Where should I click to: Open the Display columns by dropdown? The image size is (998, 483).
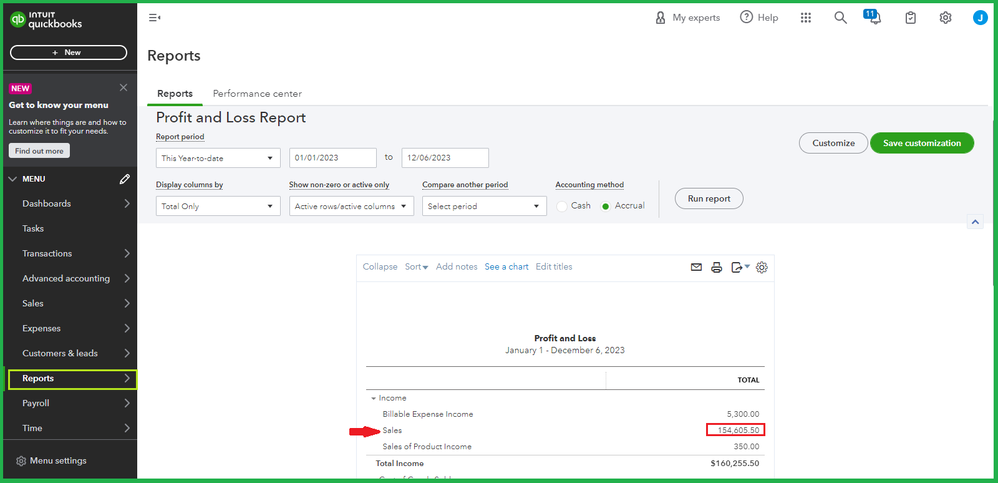218,206
